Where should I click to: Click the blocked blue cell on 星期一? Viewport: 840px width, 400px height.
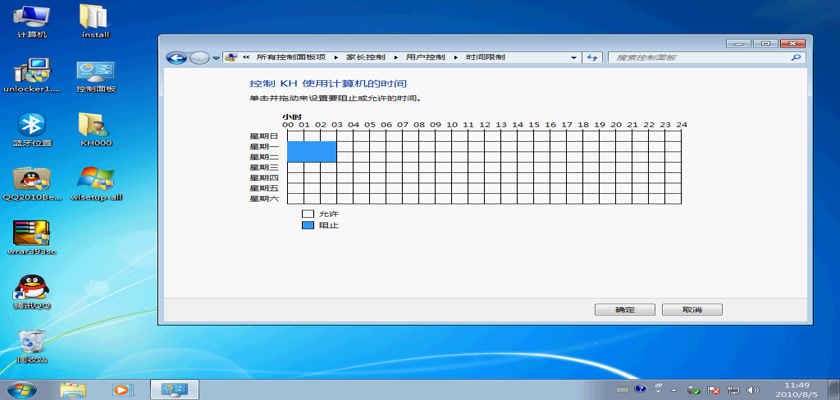(x=311, y=146)
